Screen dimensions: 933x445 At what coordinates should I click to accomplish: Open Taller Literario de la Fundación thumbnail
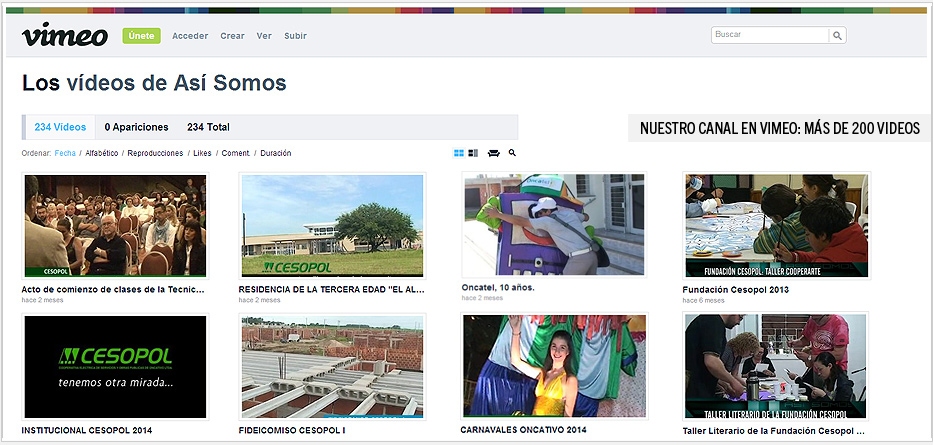(x=776, y=366)
